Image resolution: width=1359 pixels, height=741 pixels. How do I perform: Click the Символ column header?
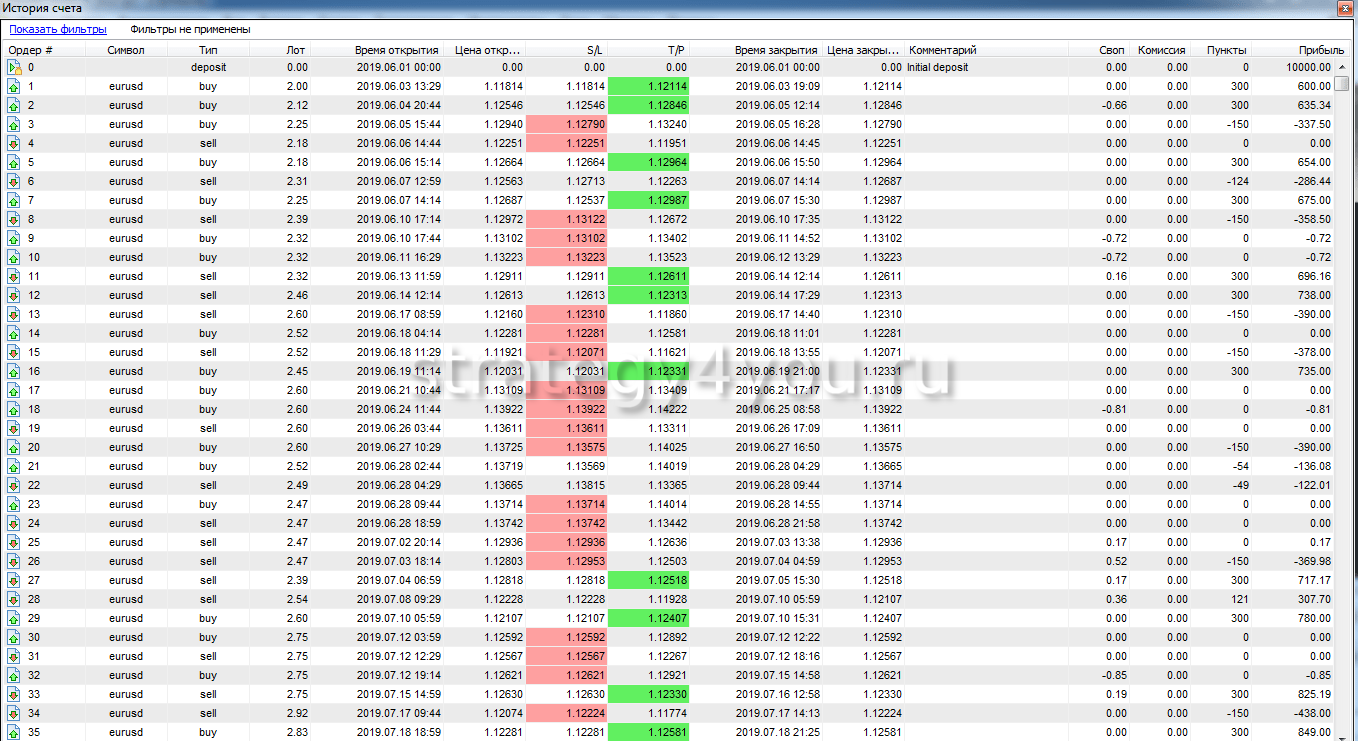click(x=127, y=49)
